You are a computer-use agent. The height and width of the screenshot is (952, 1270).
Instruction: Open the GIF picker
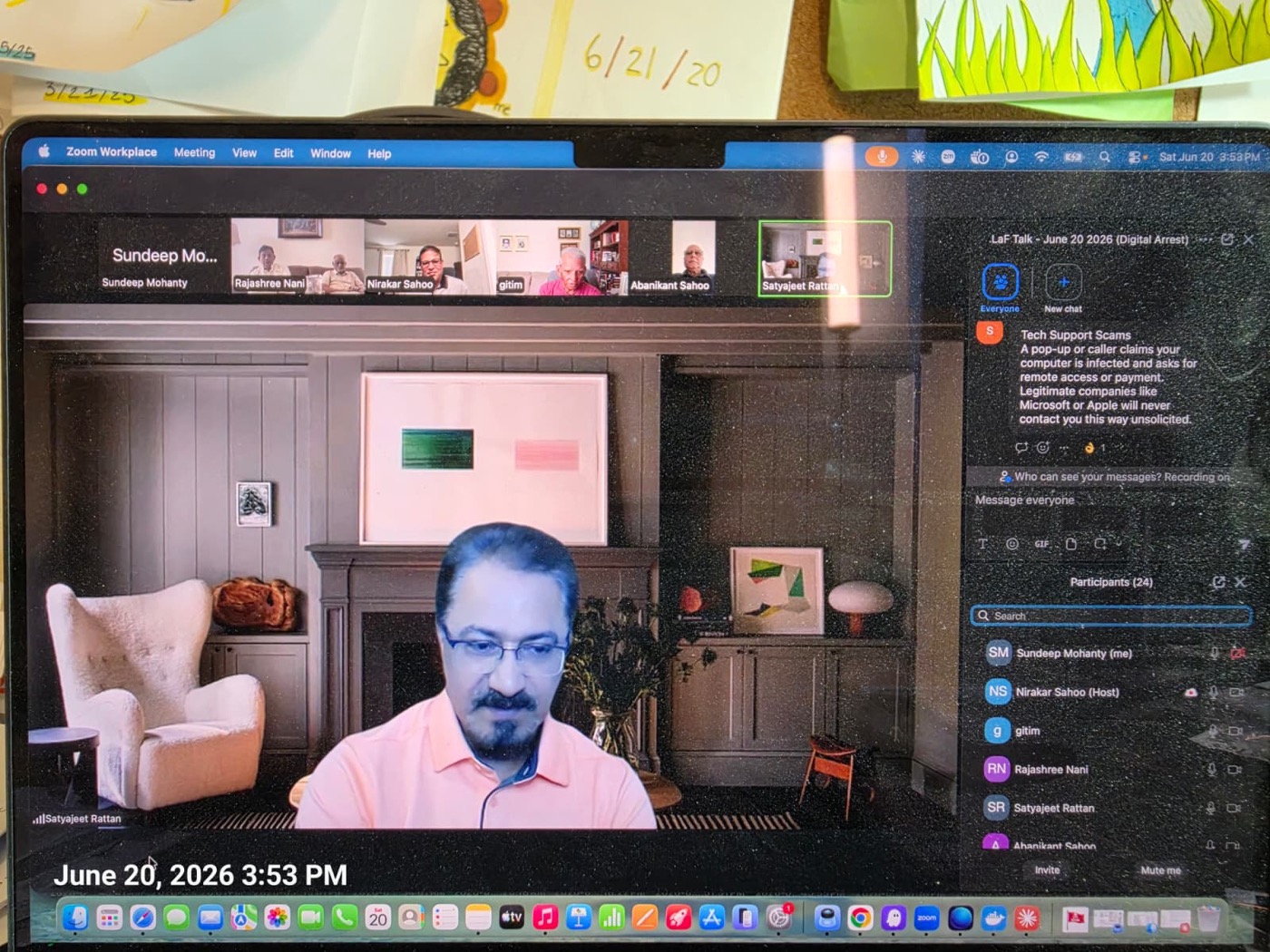(x=1041, y=544)
